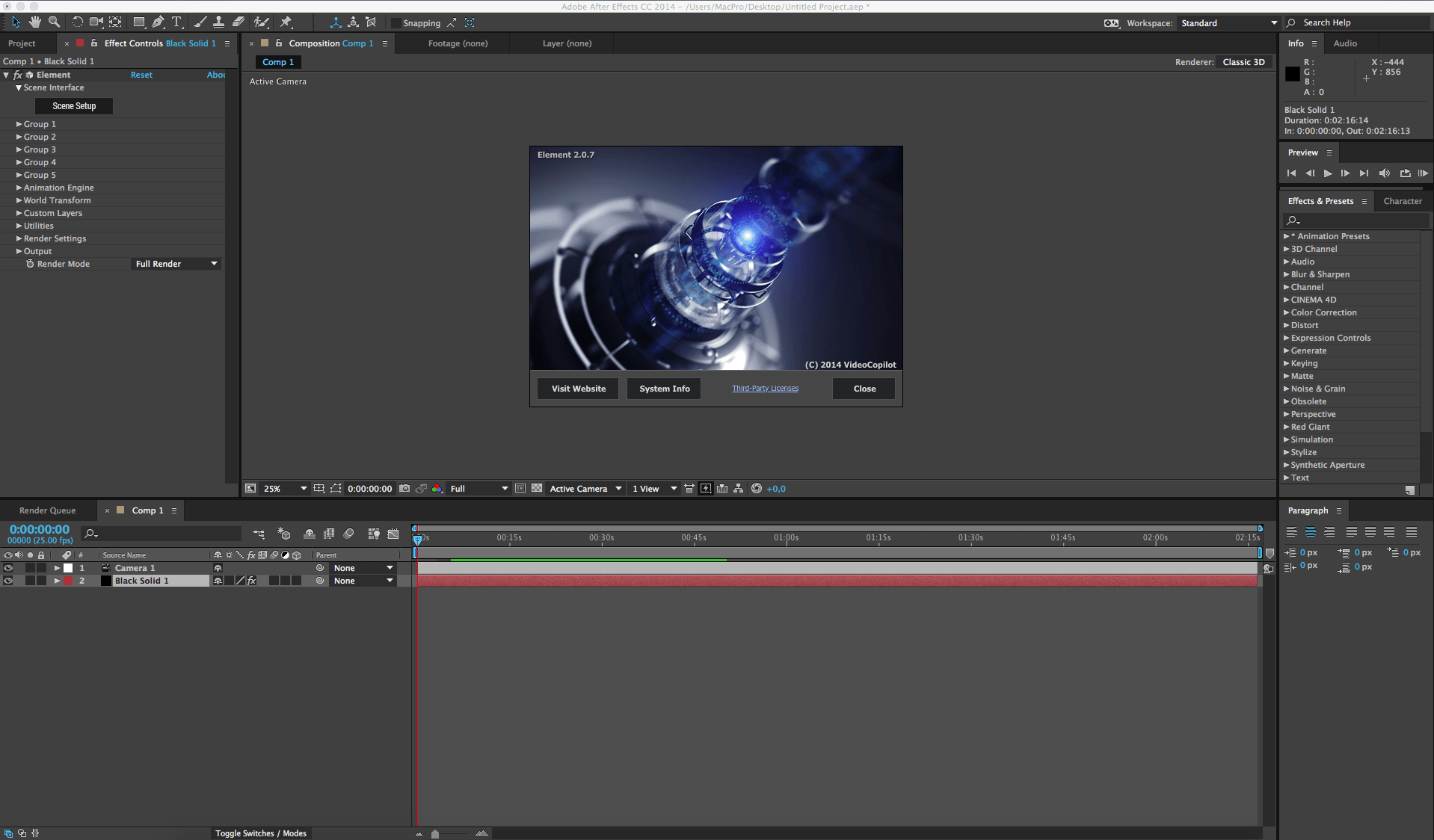This screenshot has height=840, width=1434.
Task: Toggle the transparency grid icon
Action: click(x=537, y=489)
